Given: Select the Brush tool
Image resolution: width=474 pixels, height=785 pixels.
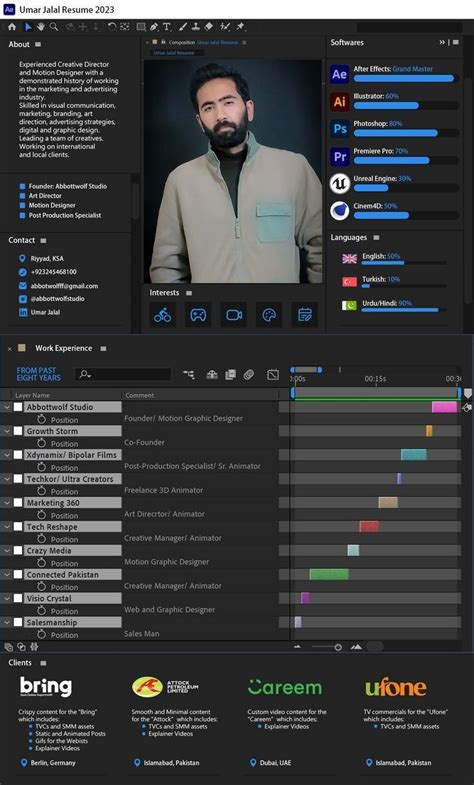Looking at the screenshot, I should tap(183, 27).
